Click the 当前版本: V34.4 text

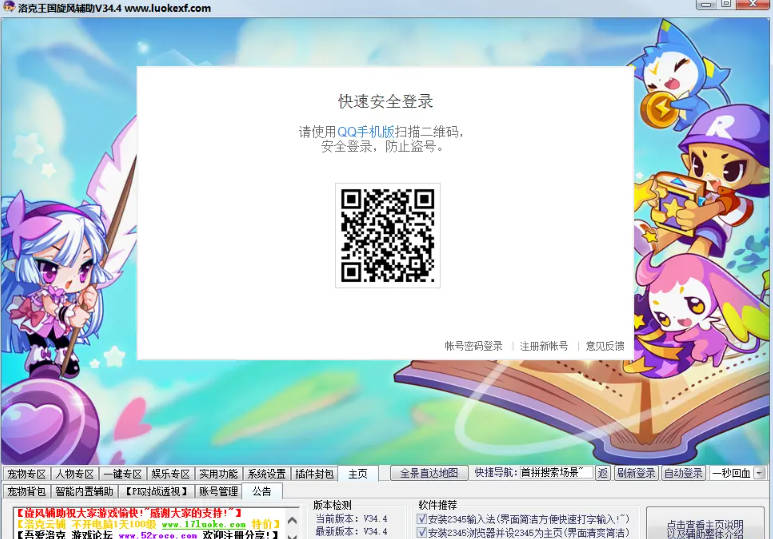[351, 519]
